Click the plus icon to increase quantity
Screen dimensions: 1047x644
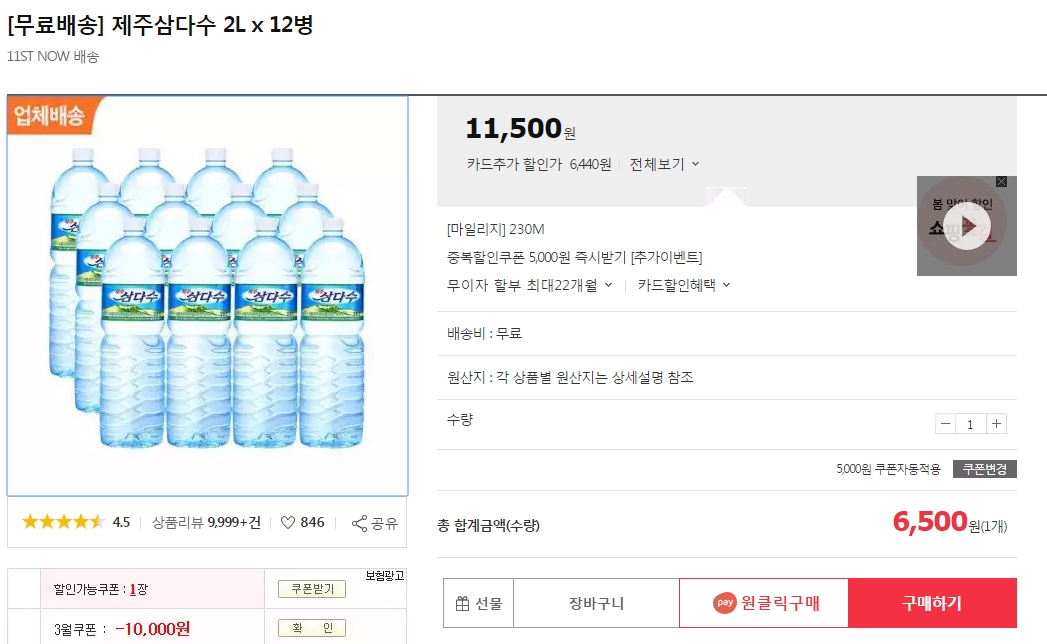coord(996,423)
